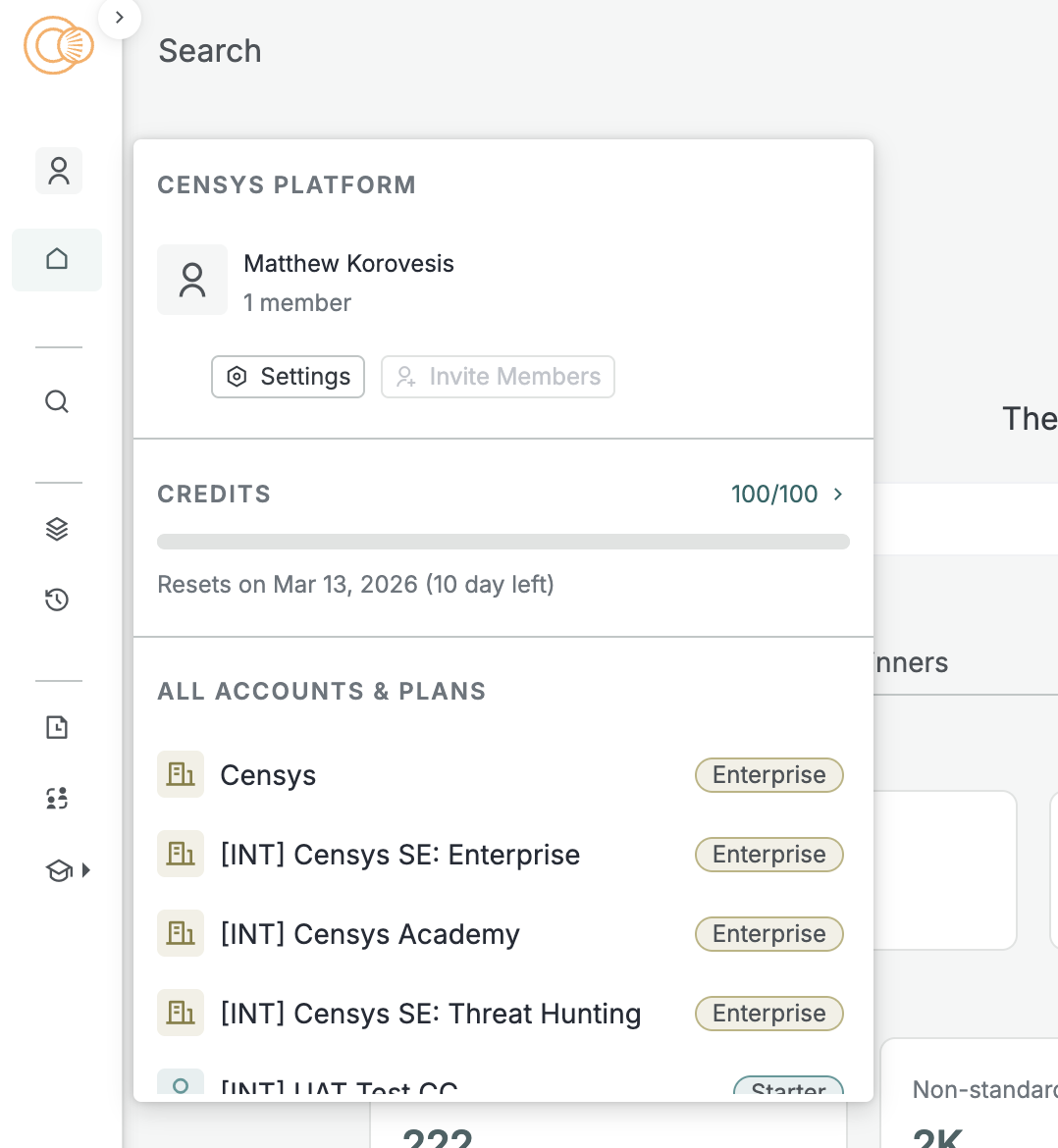Open Search with the magnifier sidebar icon
Screen dimensions: 1058x1148
coord(57,401)
